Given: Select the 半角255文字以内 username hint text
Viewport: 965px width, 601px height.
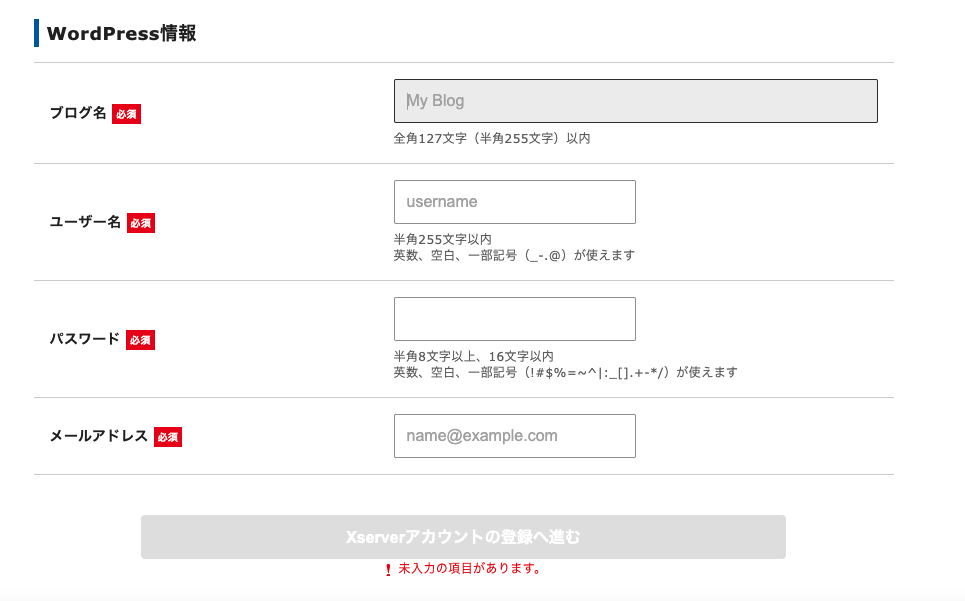Looking at the screenshot, I should (x=442, y=239).
